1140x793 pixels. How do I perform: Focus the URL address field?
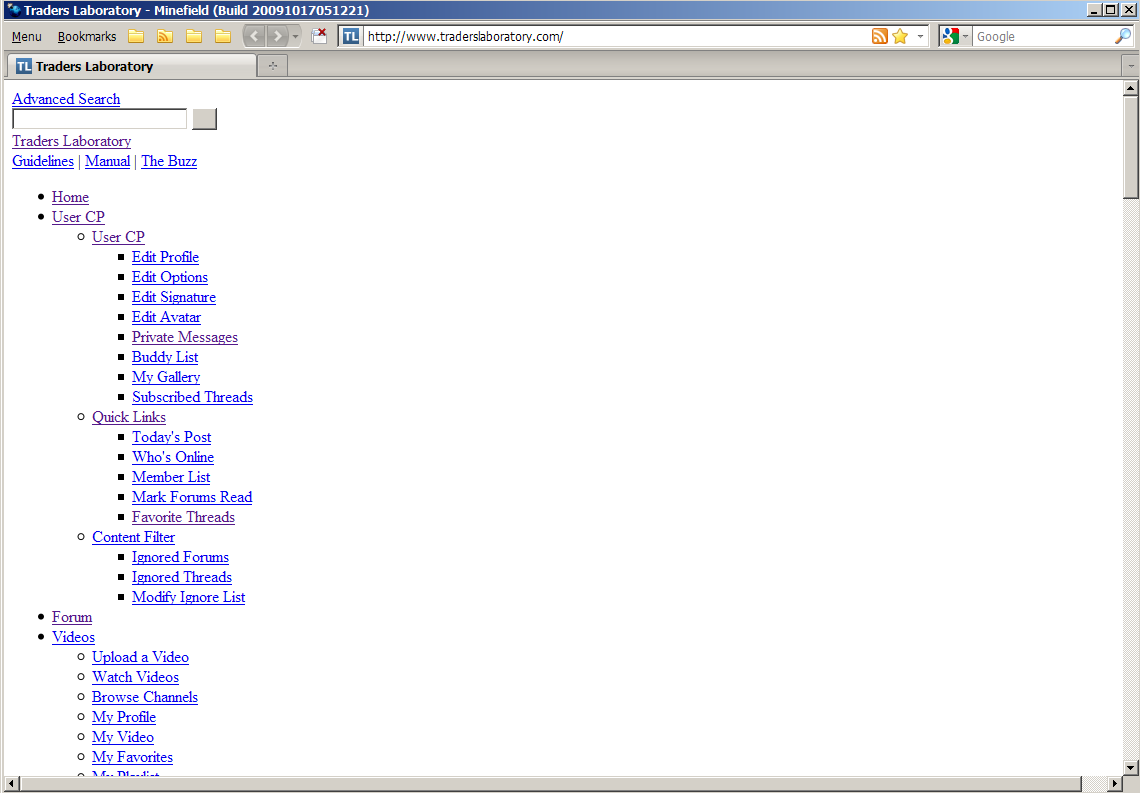coord(617,36)
